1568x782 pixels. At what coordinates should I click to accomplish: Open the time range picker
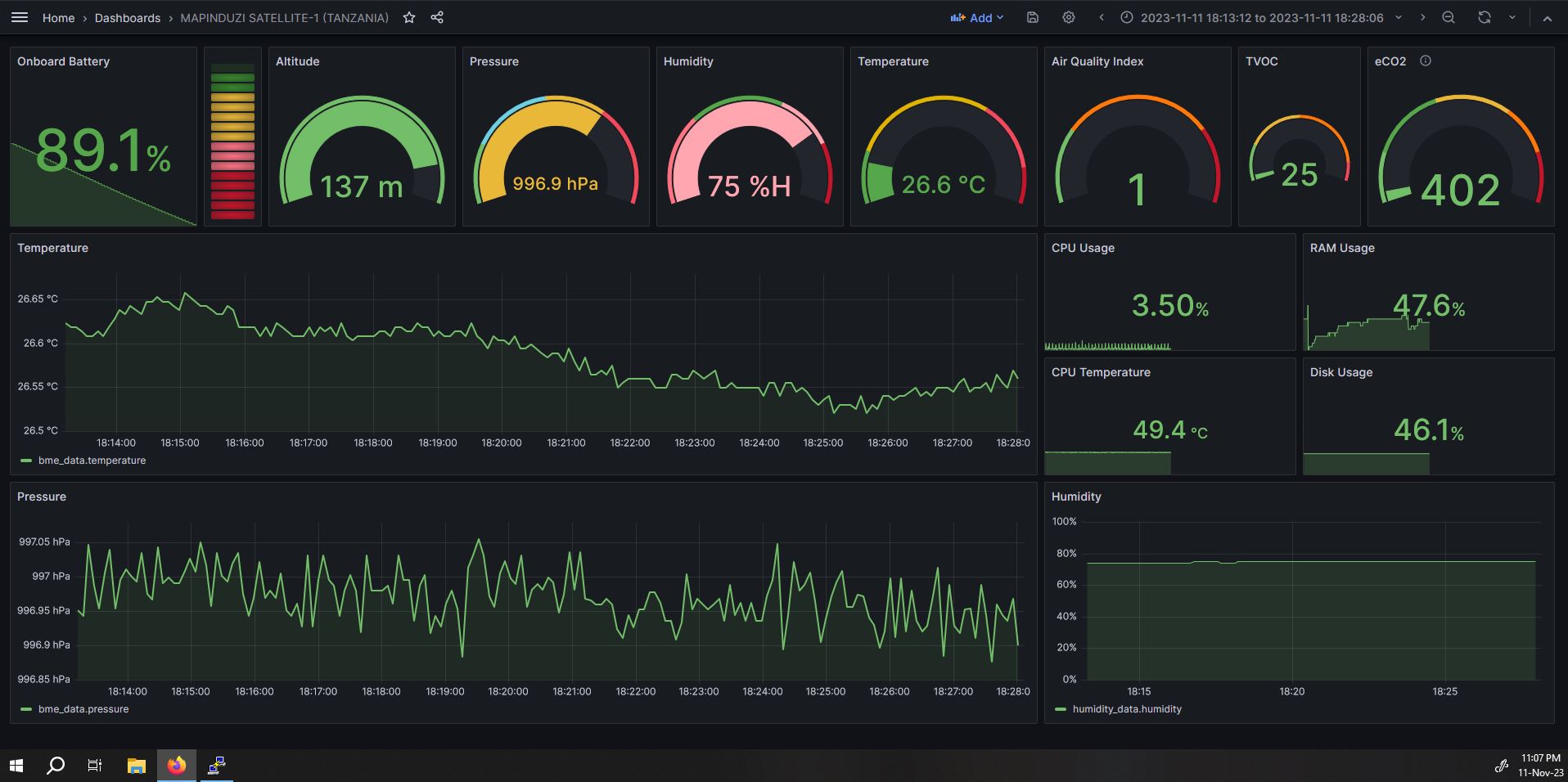pyautogui.click(x=1260, y=17)
